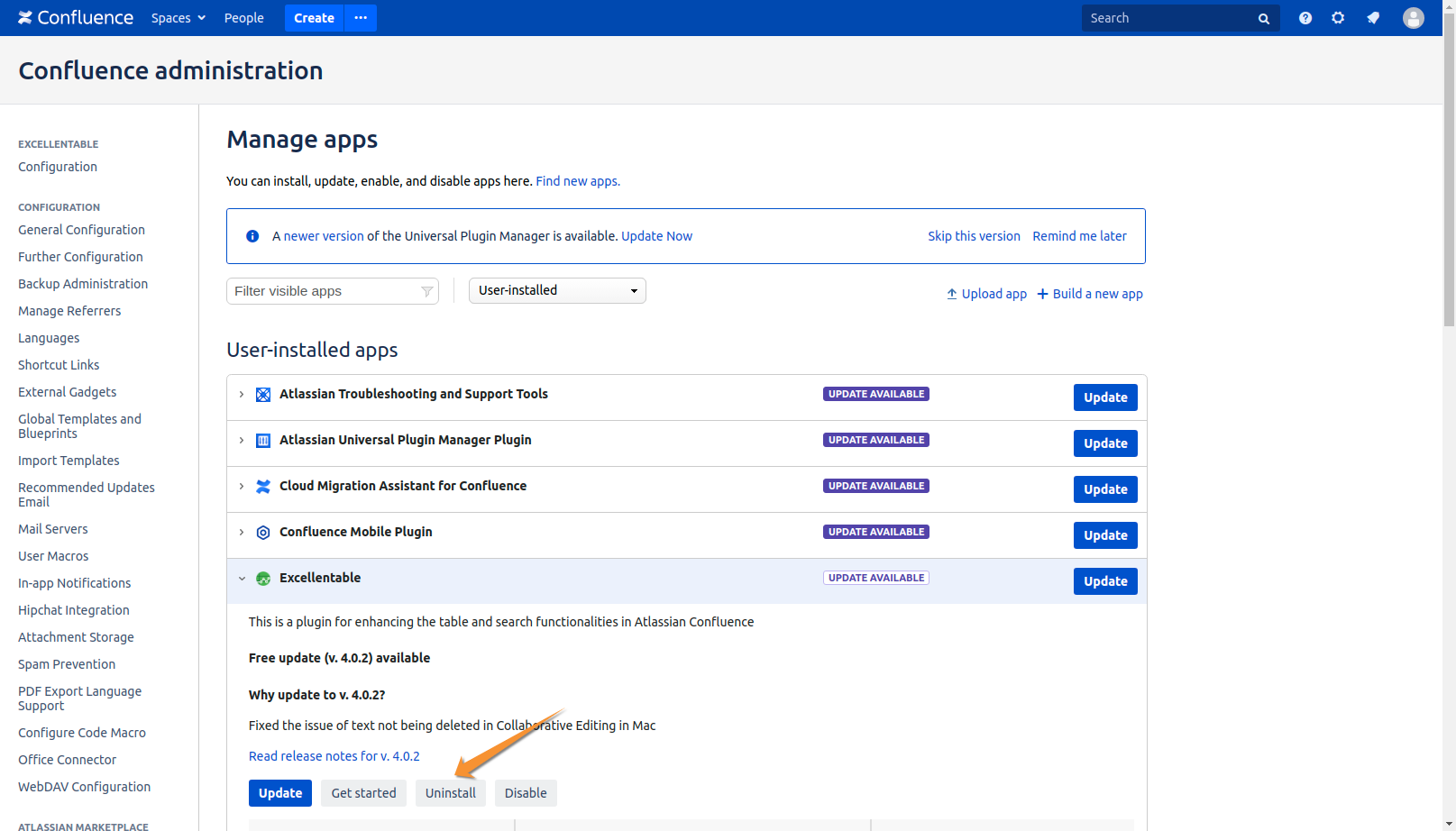The image size is (1456, 831).
Task: Open the user profile avatar menu
Action: pos(1413,18)
